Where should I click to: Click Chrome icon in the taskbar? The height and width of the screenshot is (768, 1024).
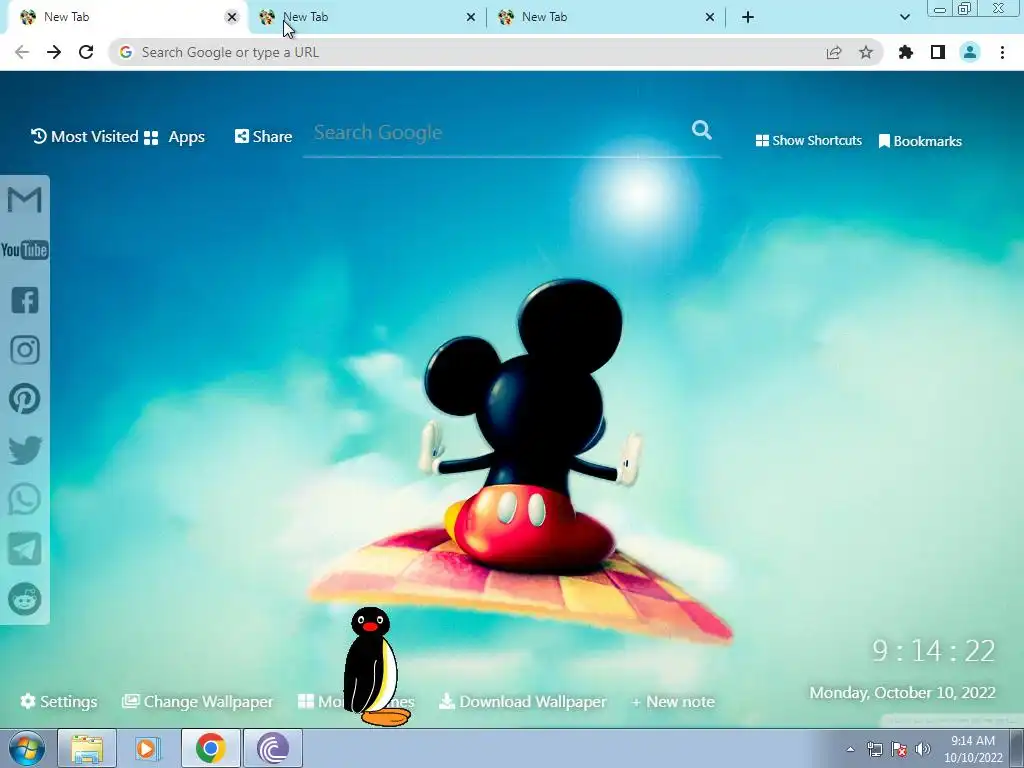click(210, 748)
